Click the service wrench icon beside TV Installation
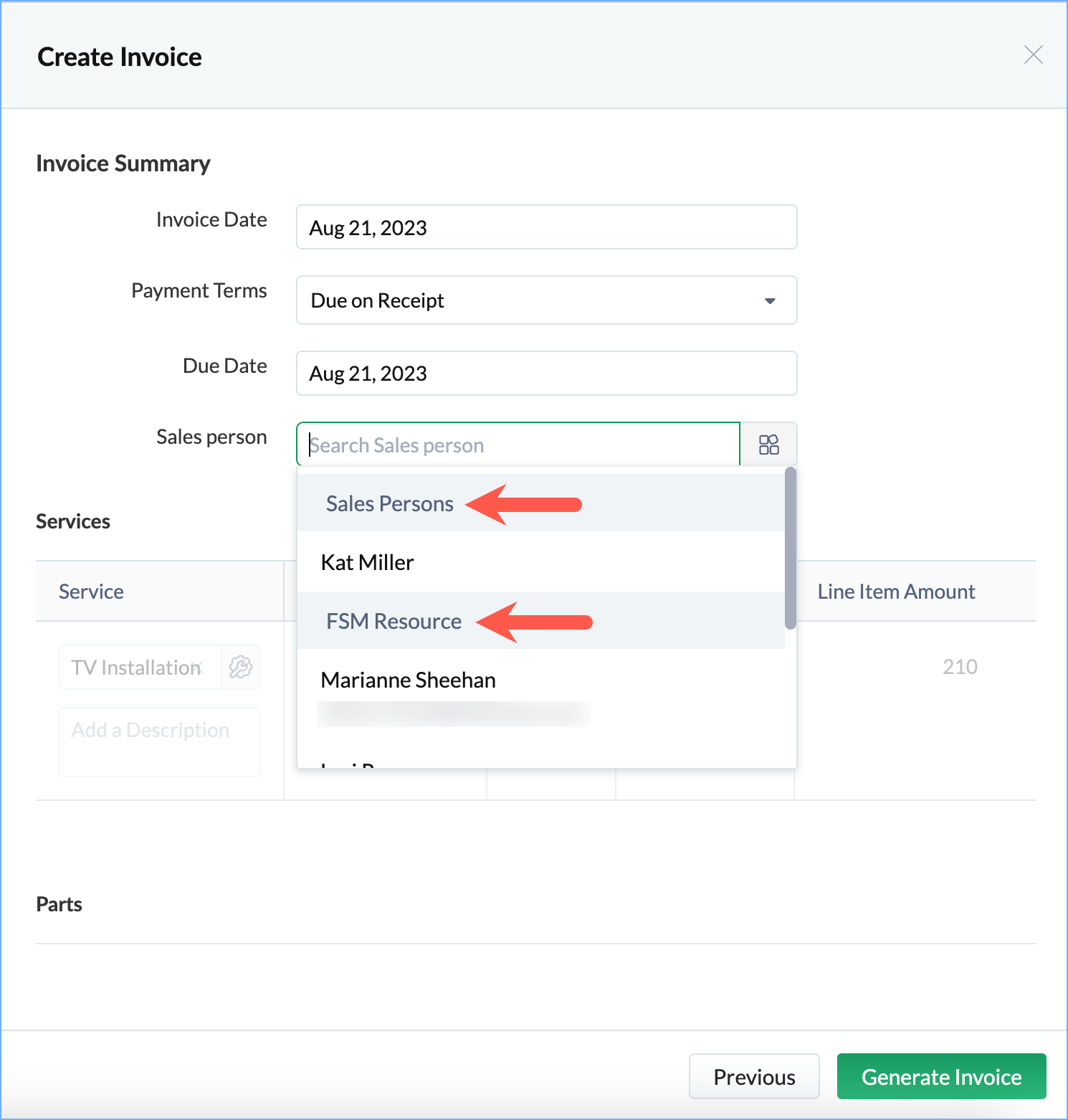The width and height of the screenshot is (1068, 1120). [x=241, y=667]
